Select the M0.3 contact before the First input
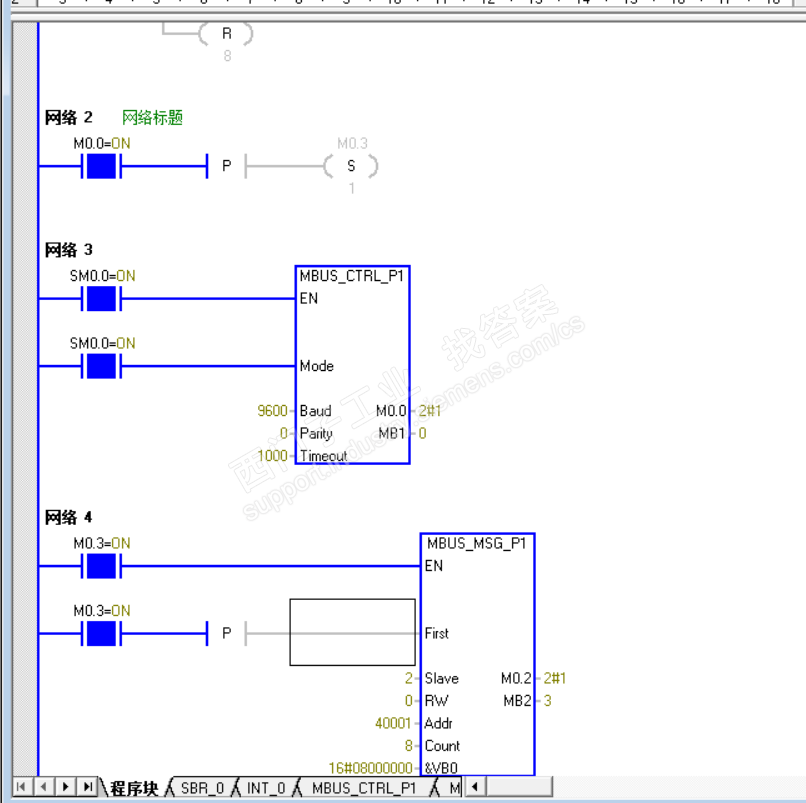 (101, 633)
